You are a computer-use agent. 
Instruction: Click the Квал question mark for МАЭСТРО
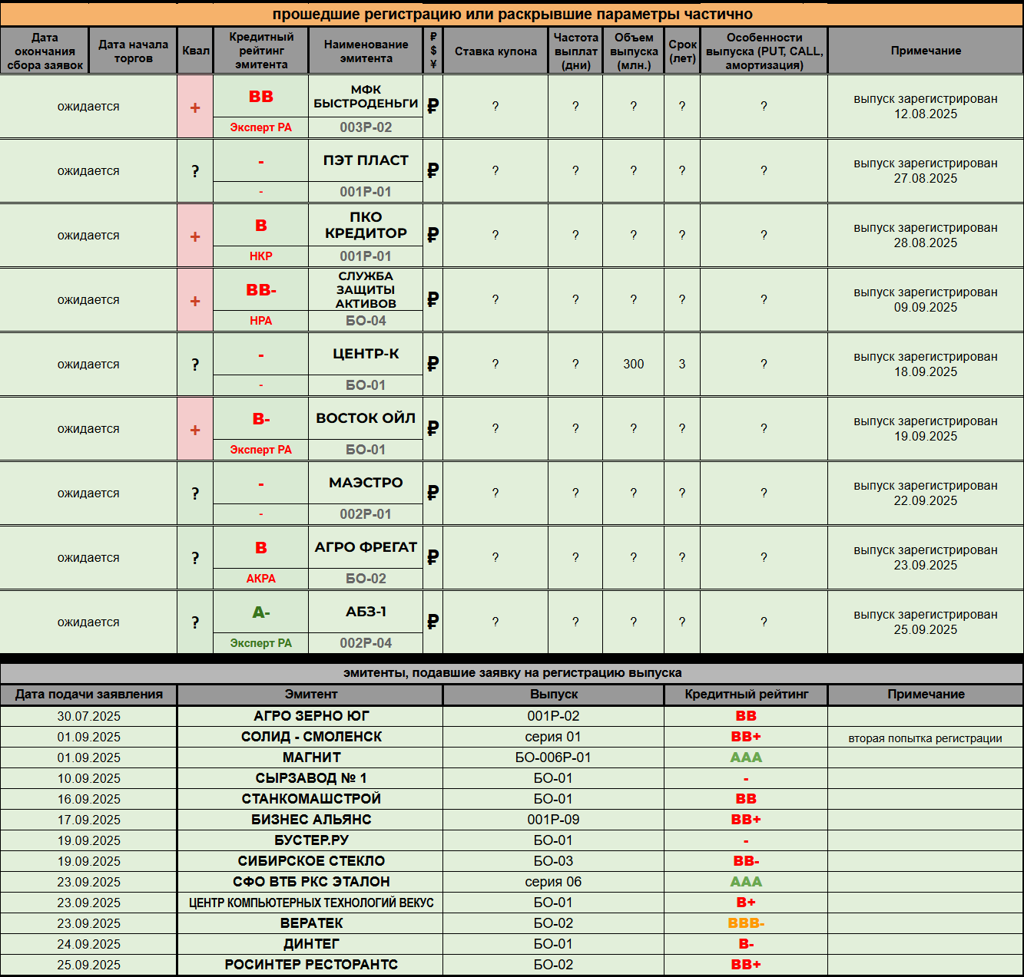195,494
